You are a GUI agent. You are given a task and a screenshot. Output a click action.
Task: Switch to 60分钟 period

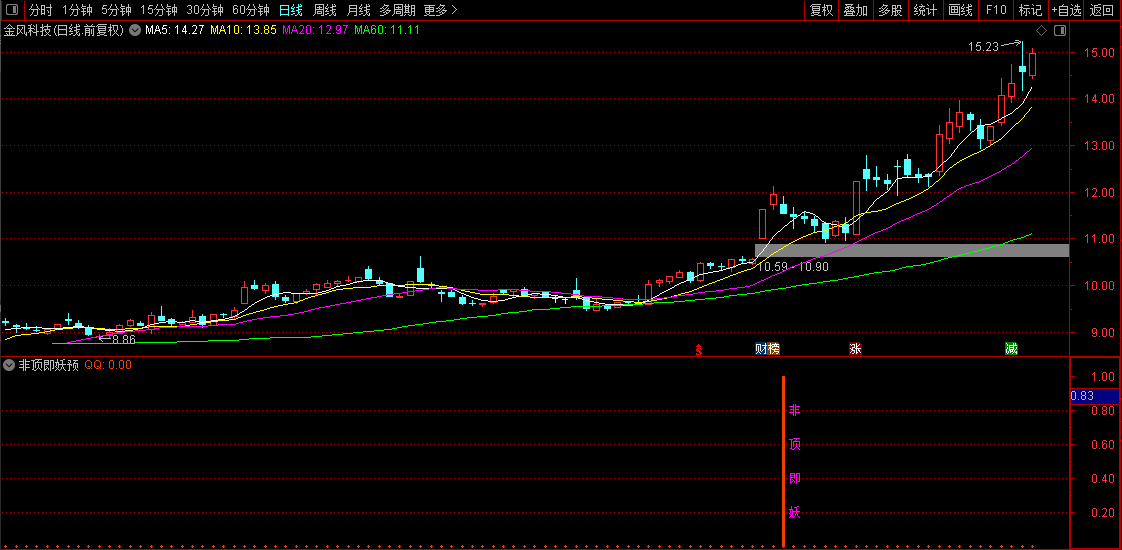tap(250, 10)
